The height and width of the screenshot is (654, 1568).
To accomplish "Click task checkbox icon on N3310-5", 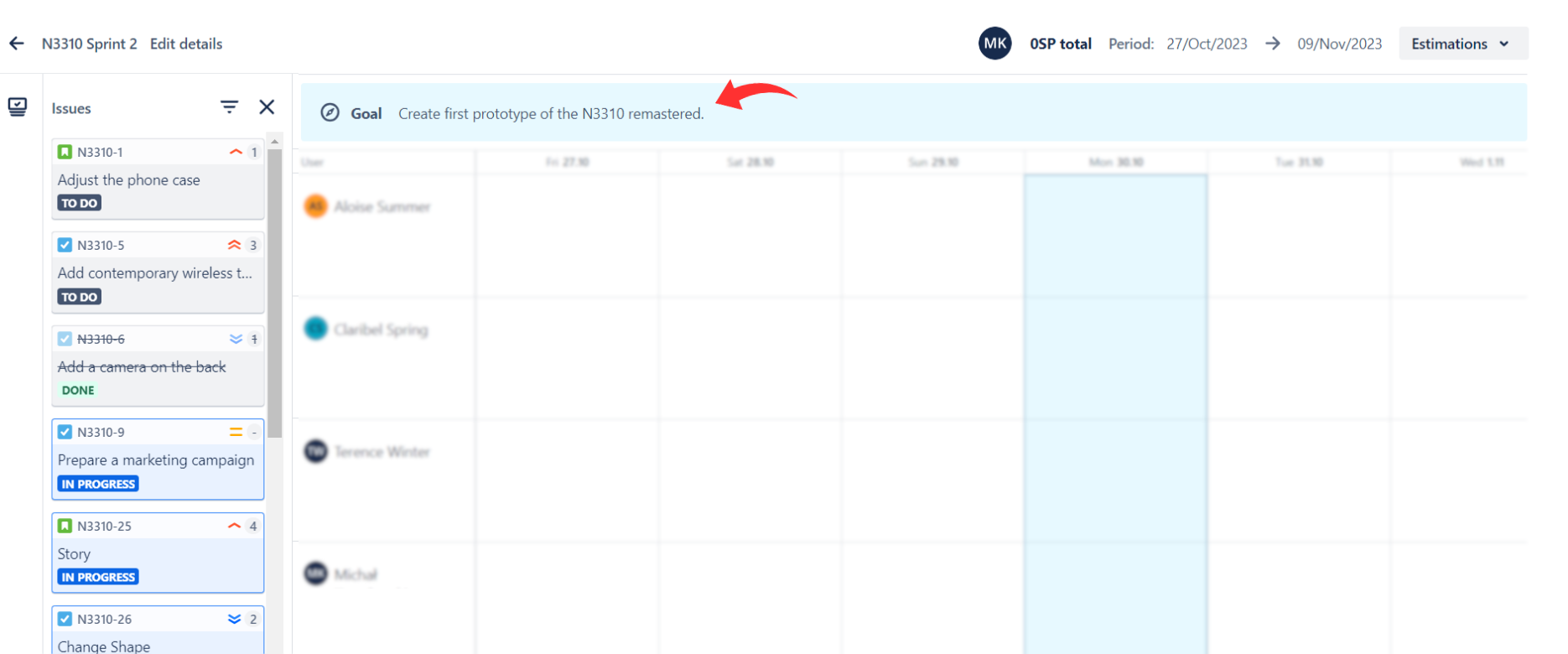I will [x=65, y=245].
